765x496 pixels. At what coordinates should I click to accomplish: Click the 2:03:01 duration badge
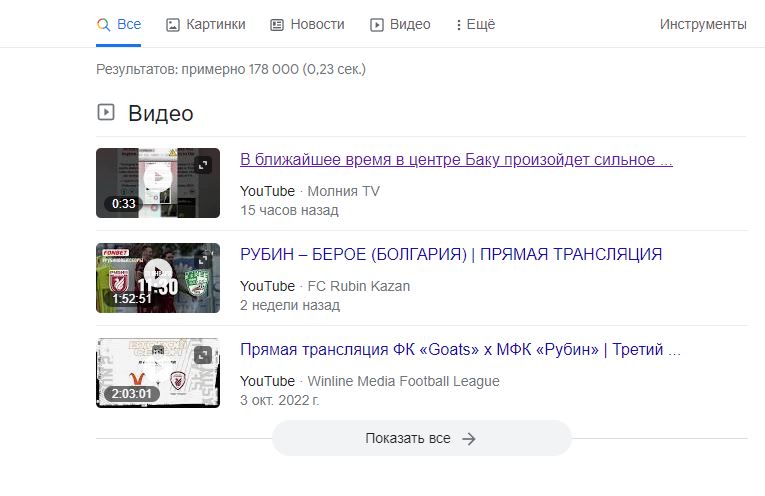[132, 393]
